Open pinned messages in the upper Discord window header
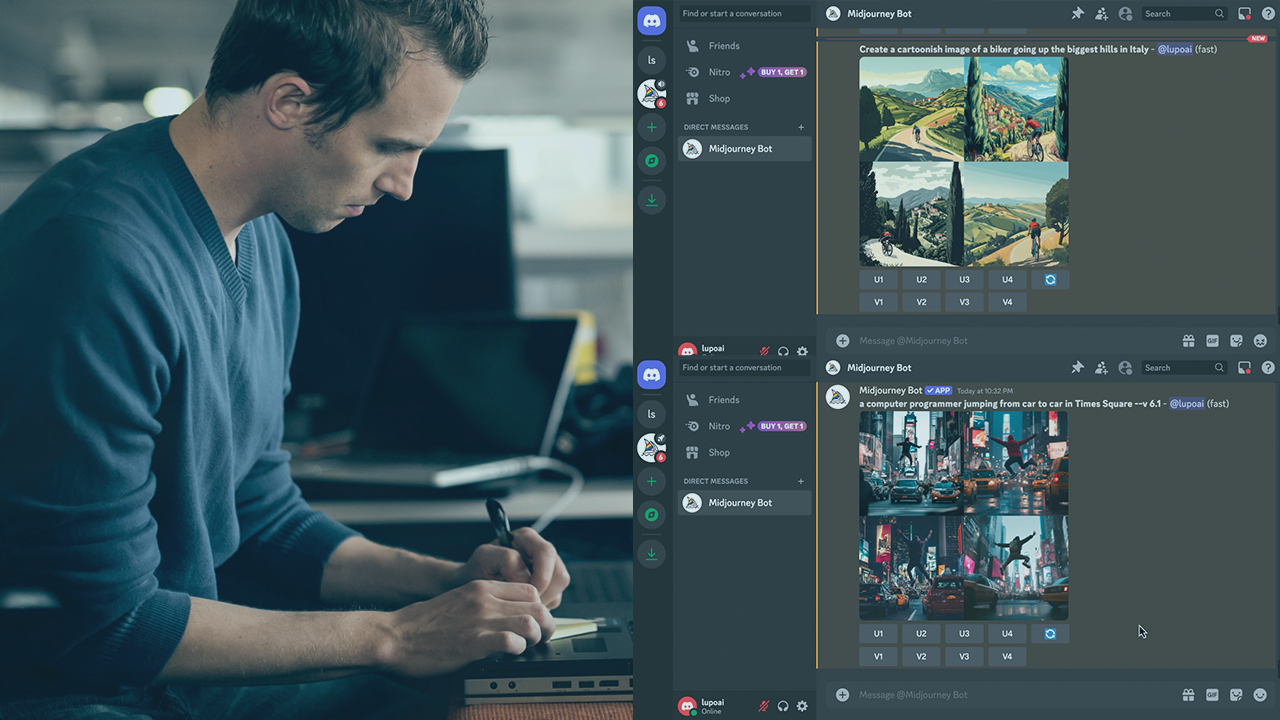1280x720 pixels. tap(1077, 14)
